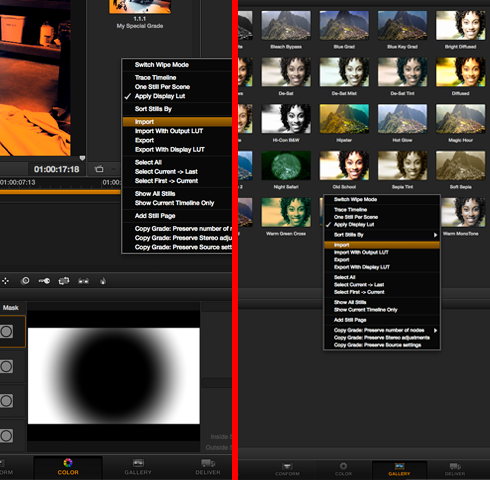Select the Magic Hour still
490x480 pixels.
(x=461, y=119)
